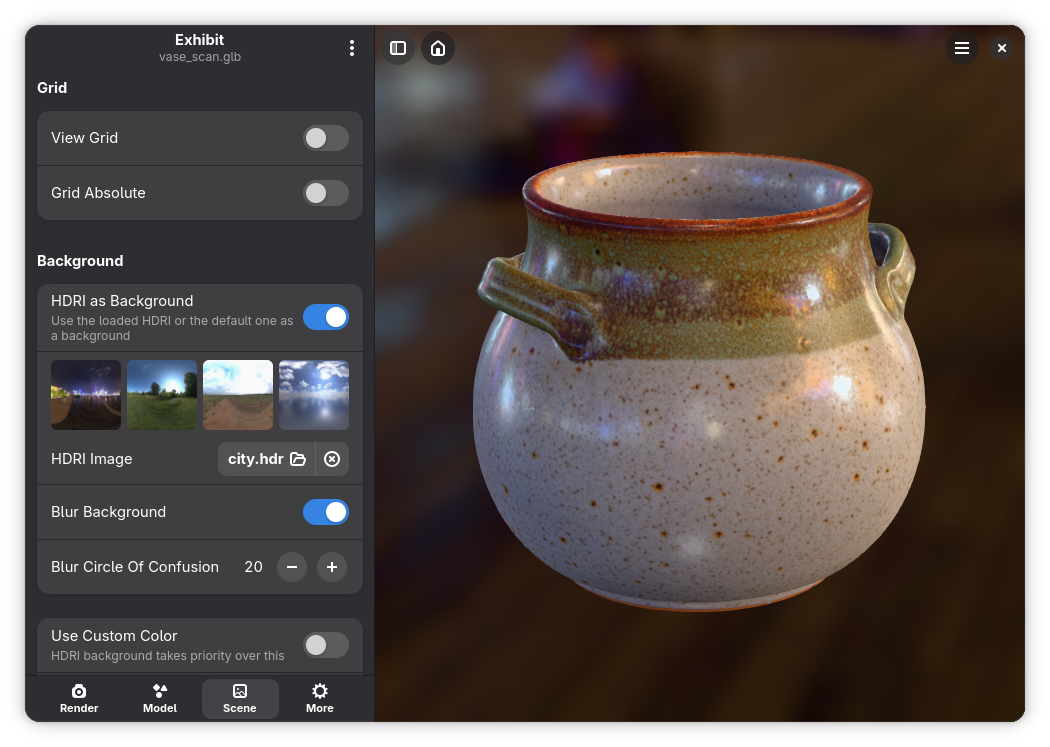Open the More tab
This screenshot has width=1050, height=747.
click(x=320, y=699)
